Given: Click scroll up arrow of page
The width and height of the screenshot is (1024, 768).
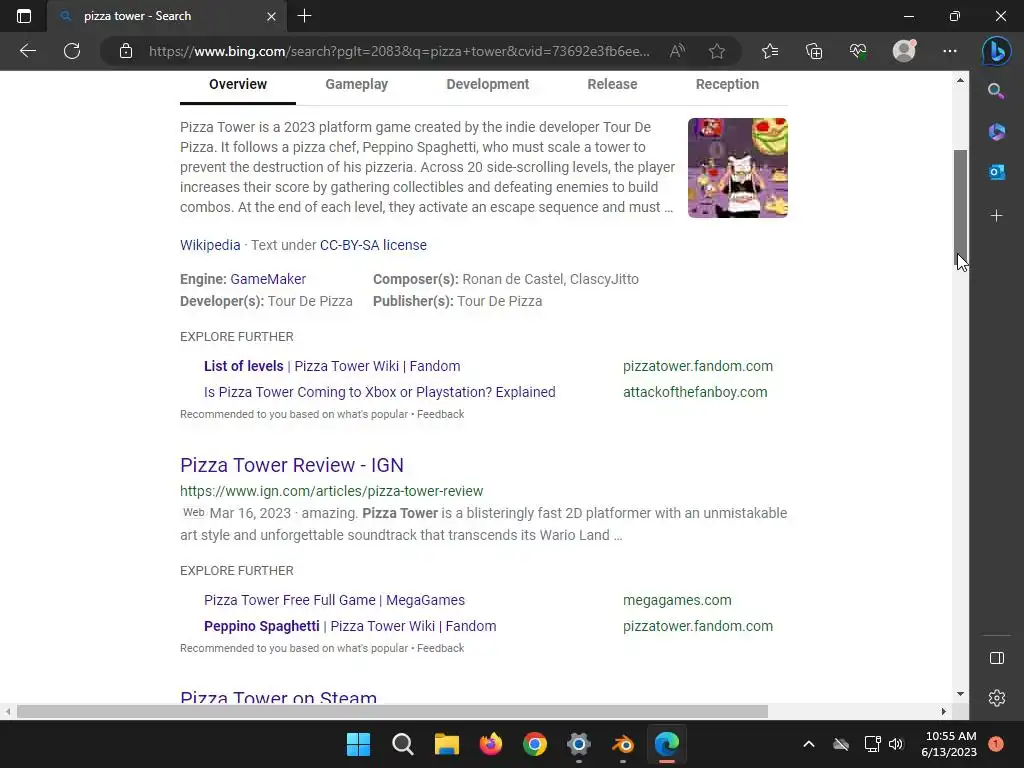Looking at the screenshot, I should pyautogui.click(x=960, y=80).
